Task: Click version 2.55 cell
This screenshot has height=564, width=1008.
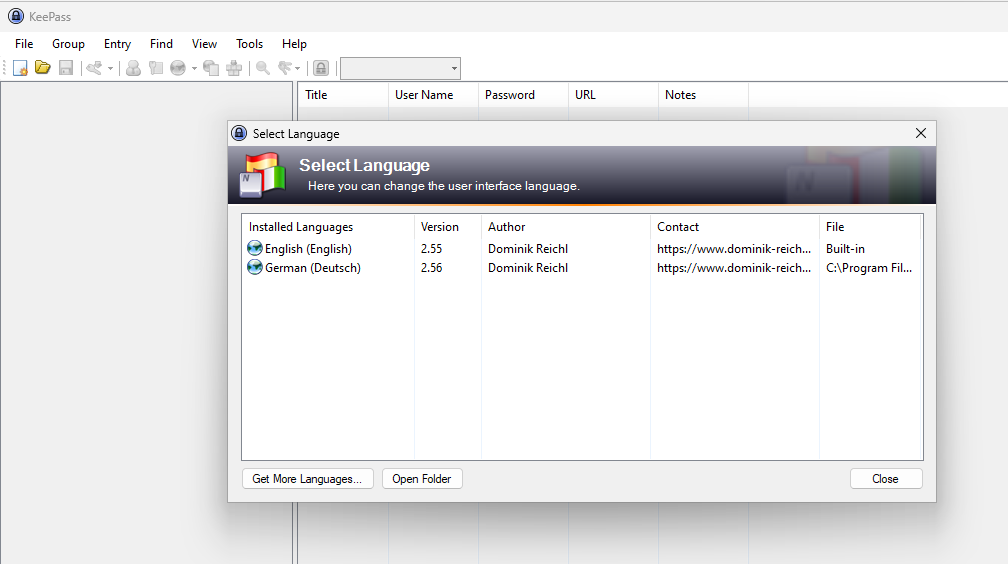Action: pyautogui.click(x=431, y=248)
